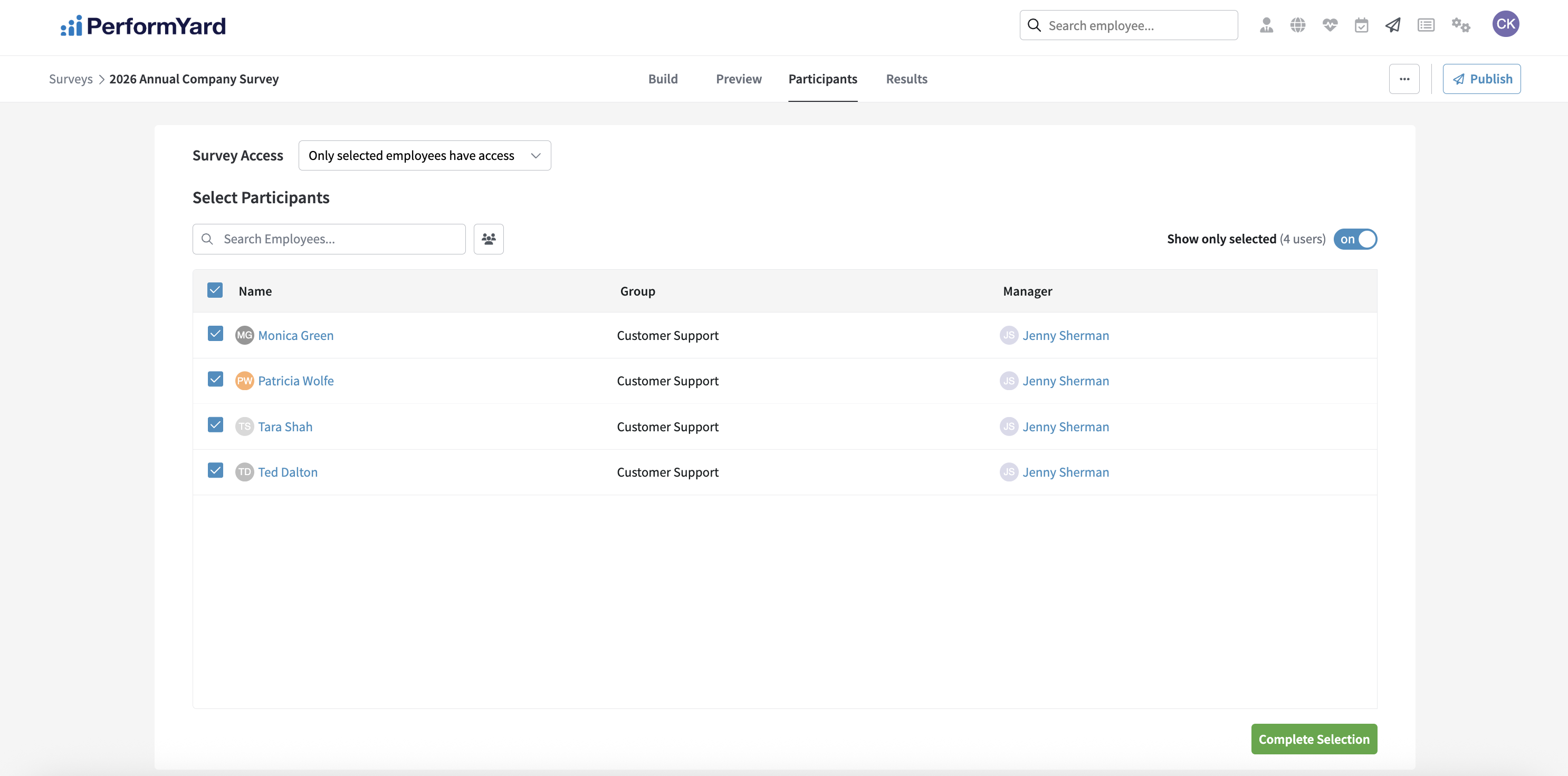Click the calendar checkmark icon

(x=1362, y=25)
